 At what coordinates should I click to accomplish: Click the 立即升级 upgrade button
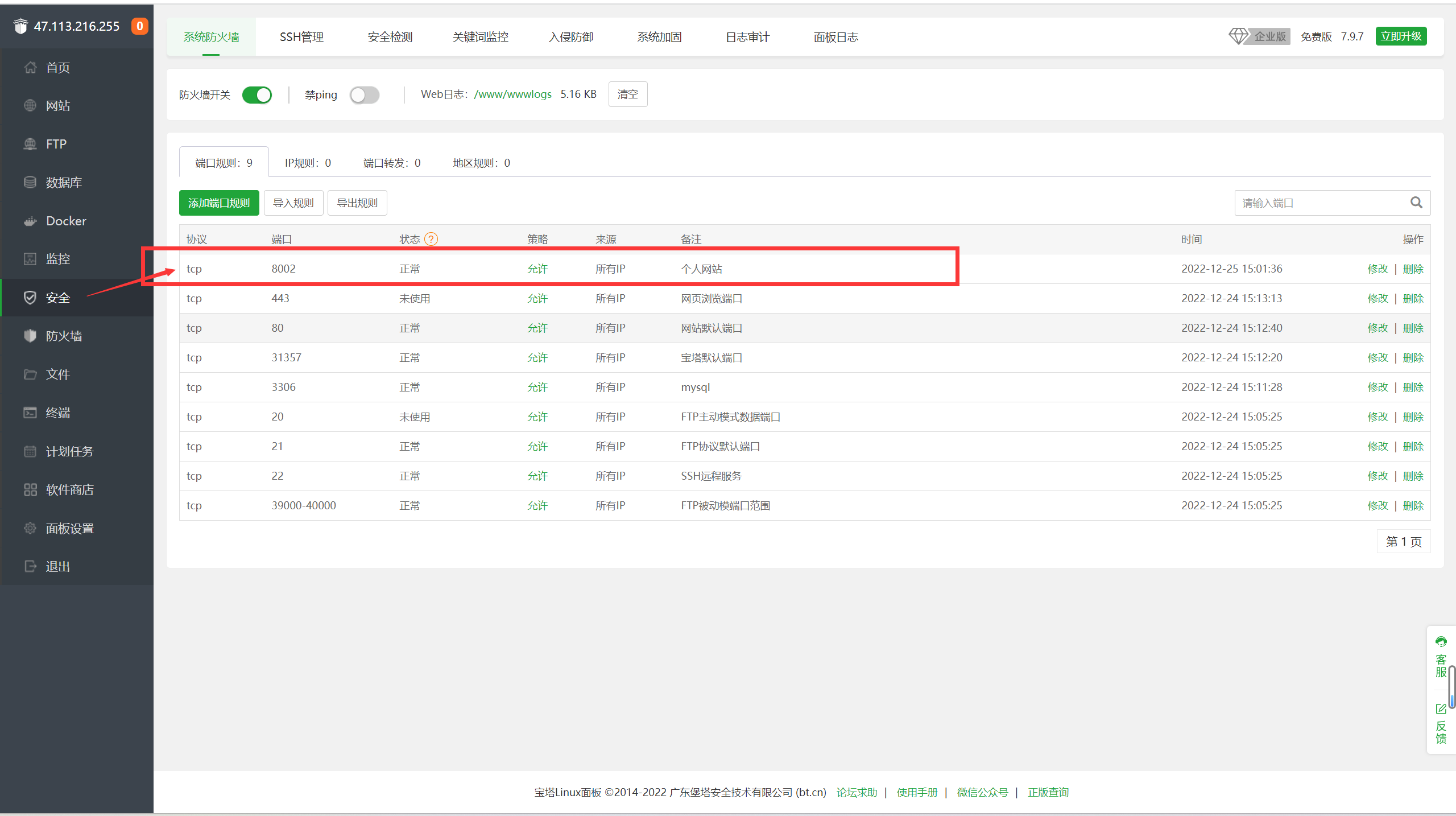coord(1401,36)
